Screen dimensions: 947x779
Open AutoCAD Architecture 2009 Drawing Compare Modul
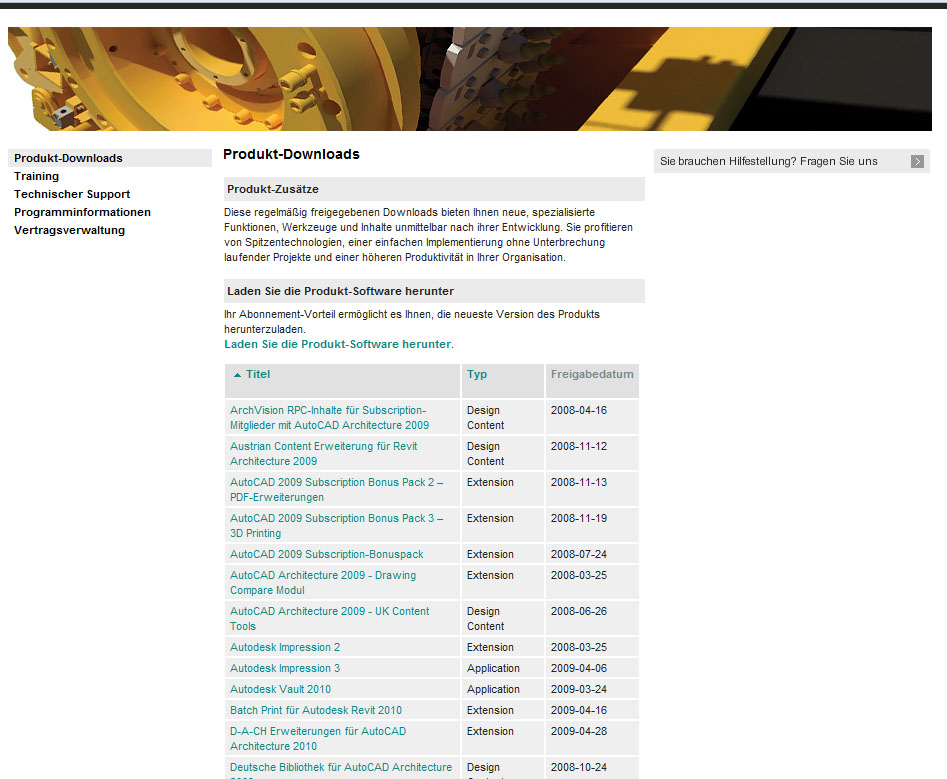tap(323, 583)
